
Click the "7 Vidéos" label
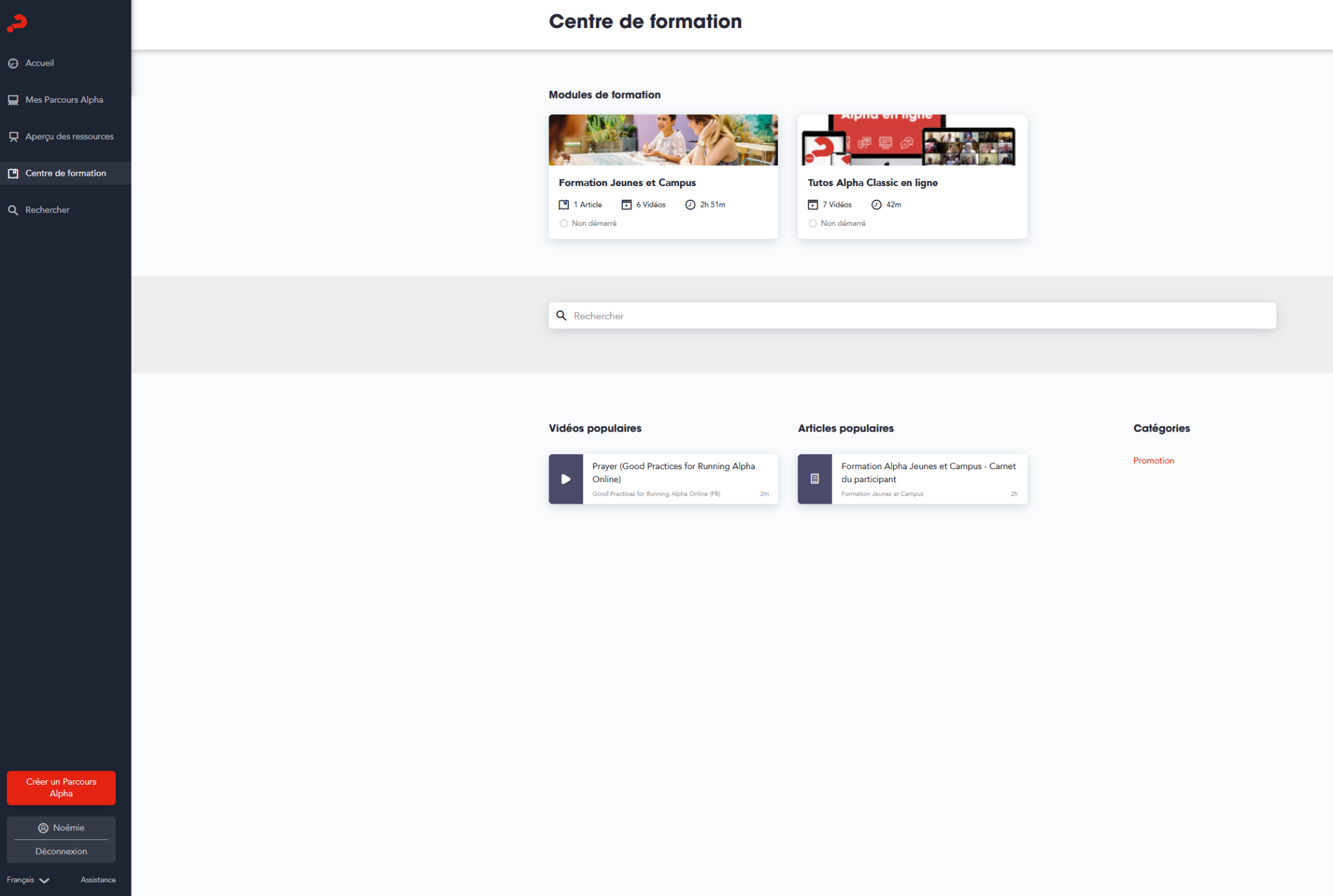[837, 205]
